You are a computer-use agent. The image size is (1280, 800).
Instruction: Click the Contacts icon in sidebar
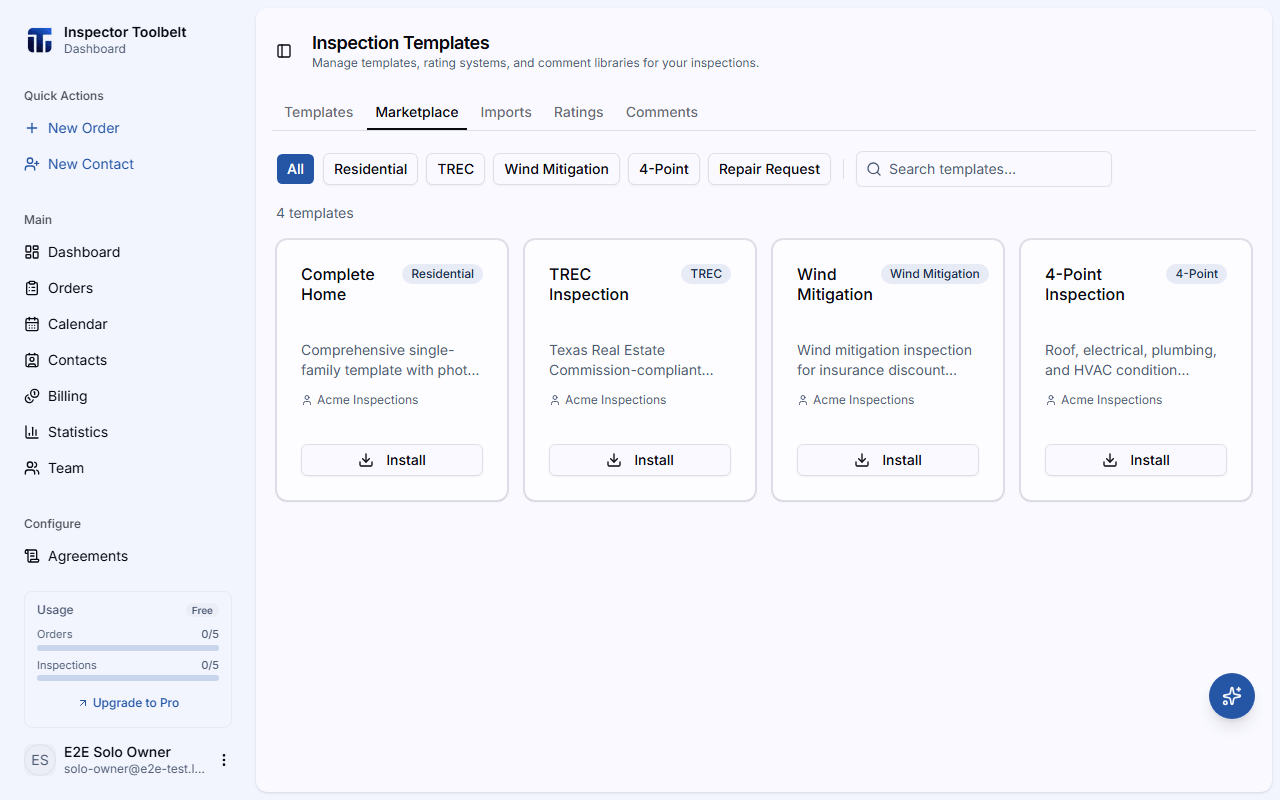[x=32, y=360]
